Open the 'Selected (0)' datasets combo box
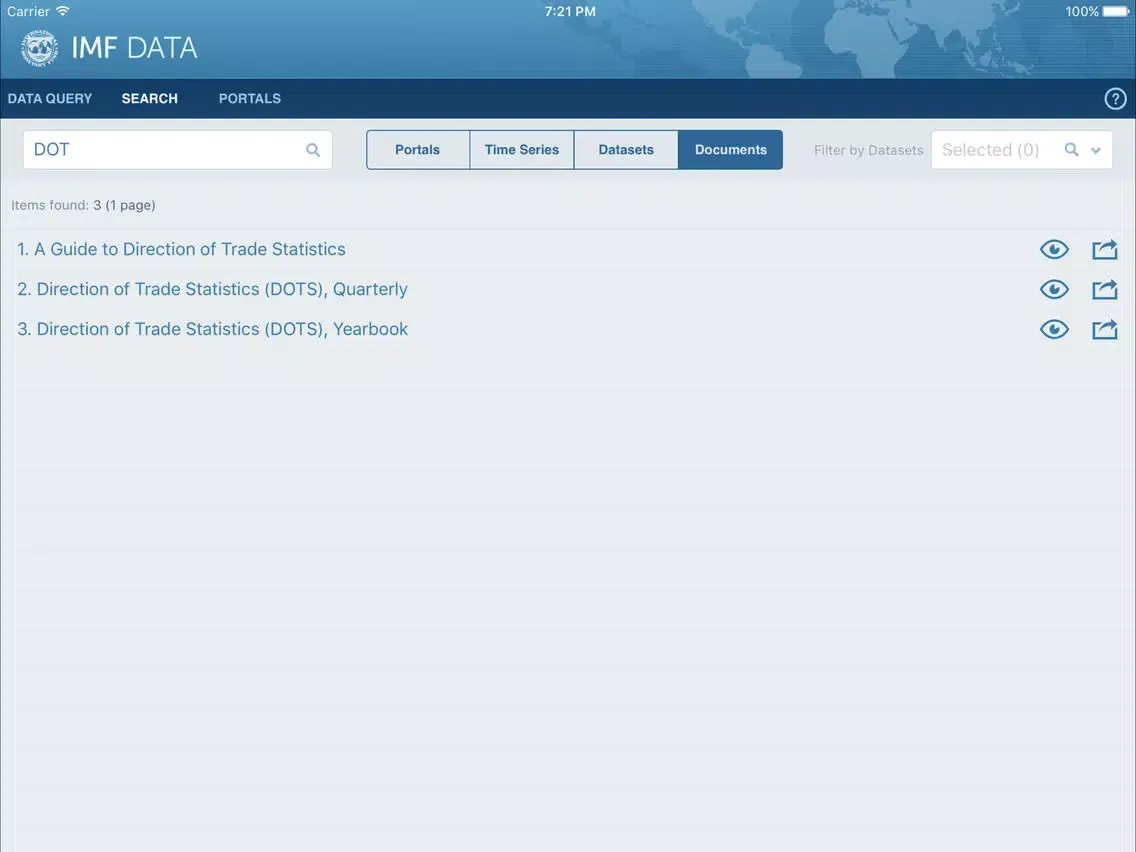Viewport: 1136px width, 852px height. pos(1022,150)
